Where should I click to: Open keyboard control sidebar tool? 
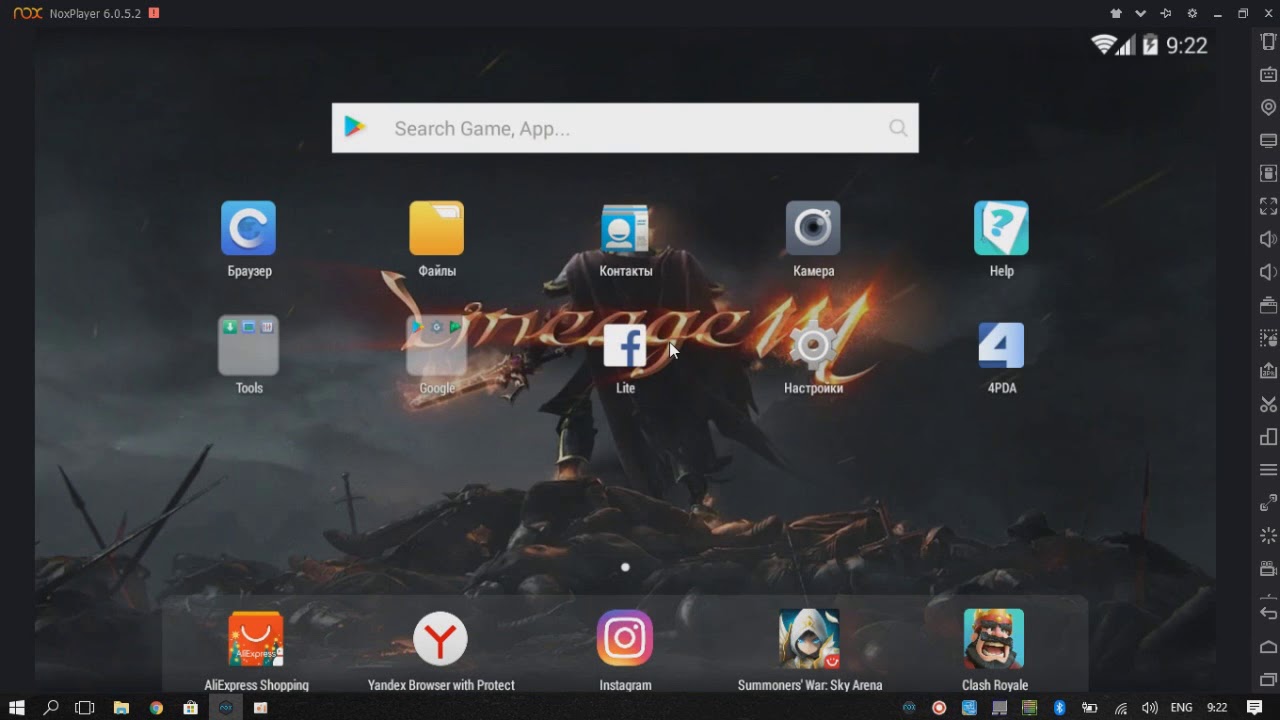pos(1268,74)
